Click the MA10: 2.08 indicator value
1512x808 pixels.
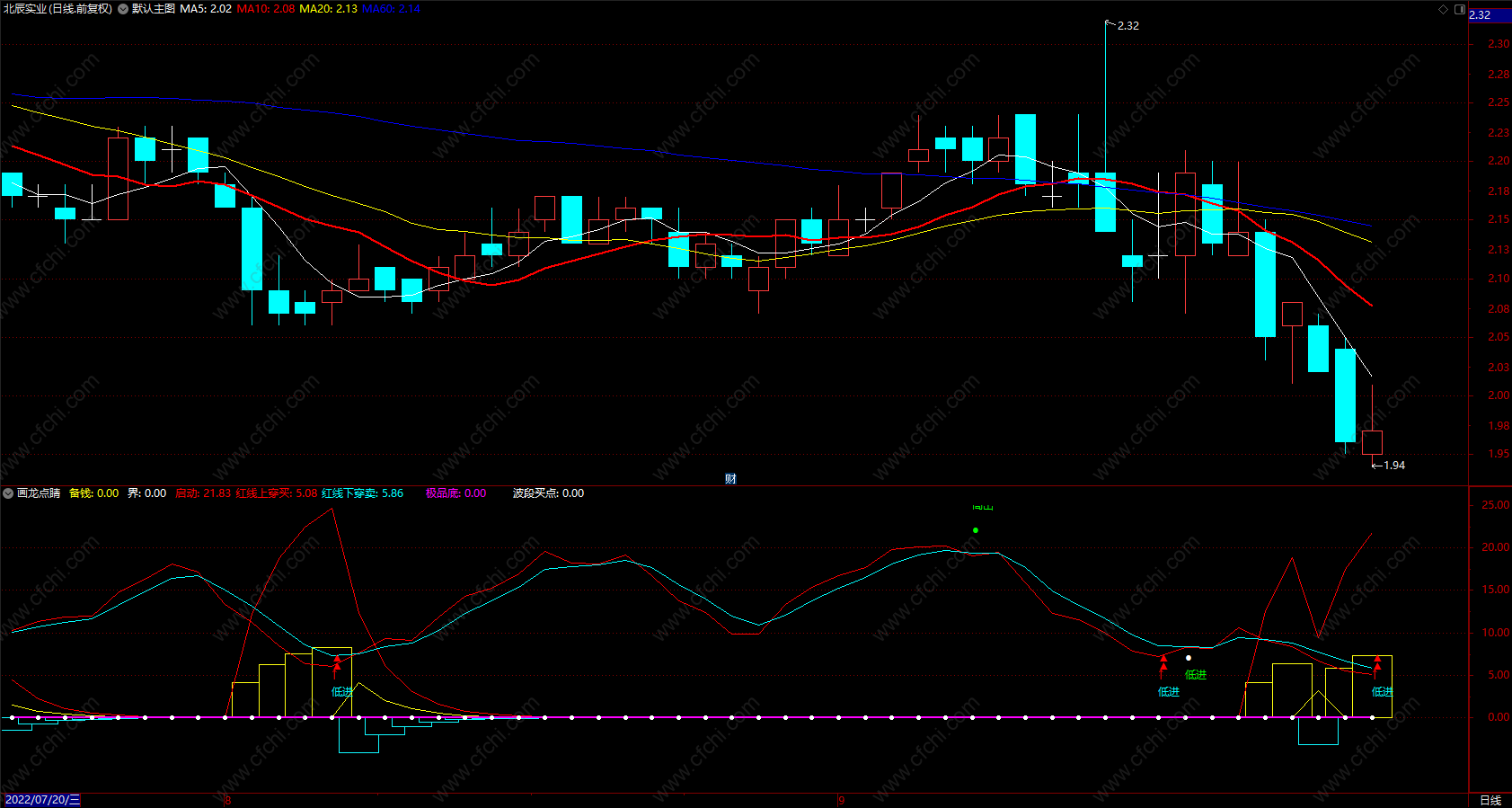(266, 9)
